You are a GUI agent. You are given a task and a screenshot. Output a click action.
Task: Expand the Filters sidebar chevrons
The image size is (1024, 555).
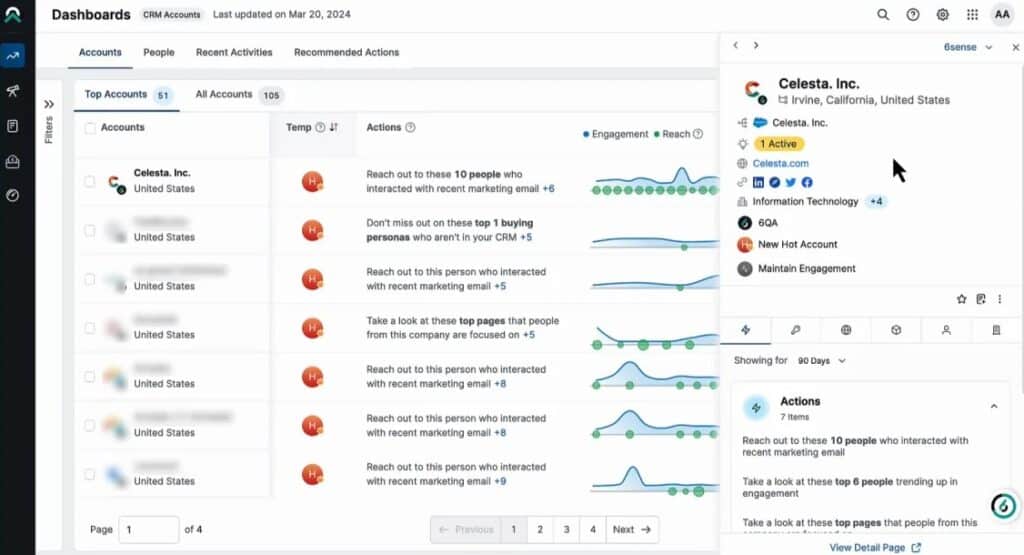click(x=49, y=104)
